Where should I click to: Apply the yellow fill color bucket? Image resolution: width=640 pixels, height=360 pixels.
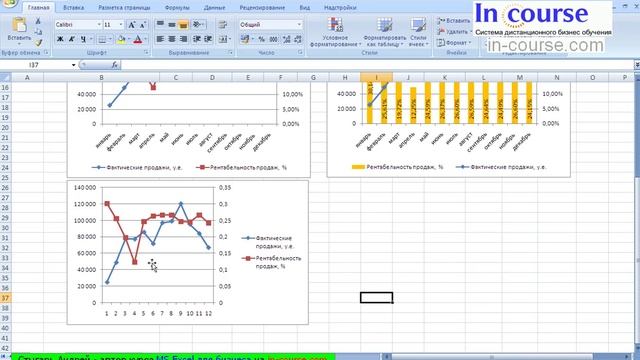pyautogui.click(x=121, y=39)
